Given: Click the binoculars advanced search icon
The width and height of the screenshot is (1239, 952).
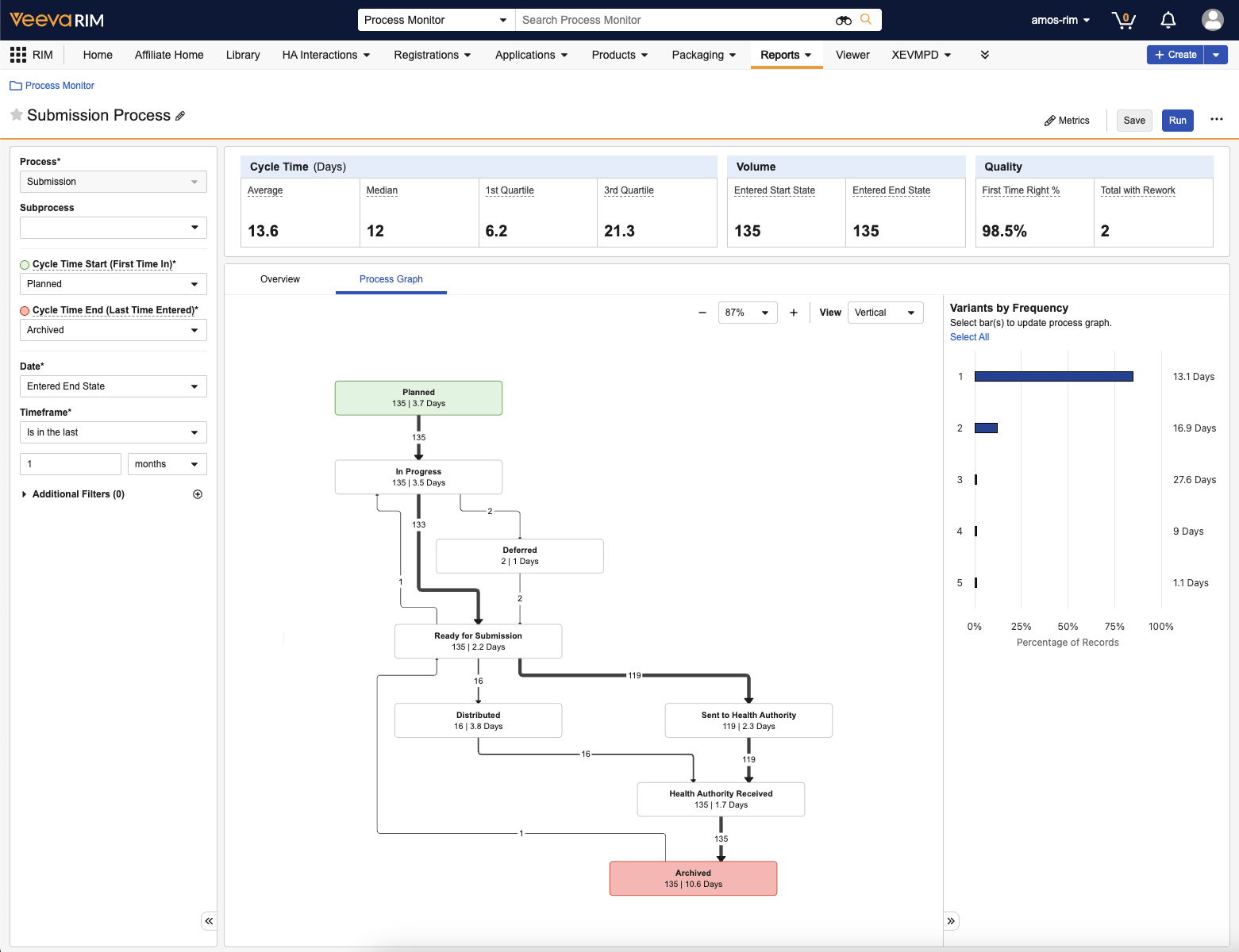Looking at the screenshot, I should point(843,20).
